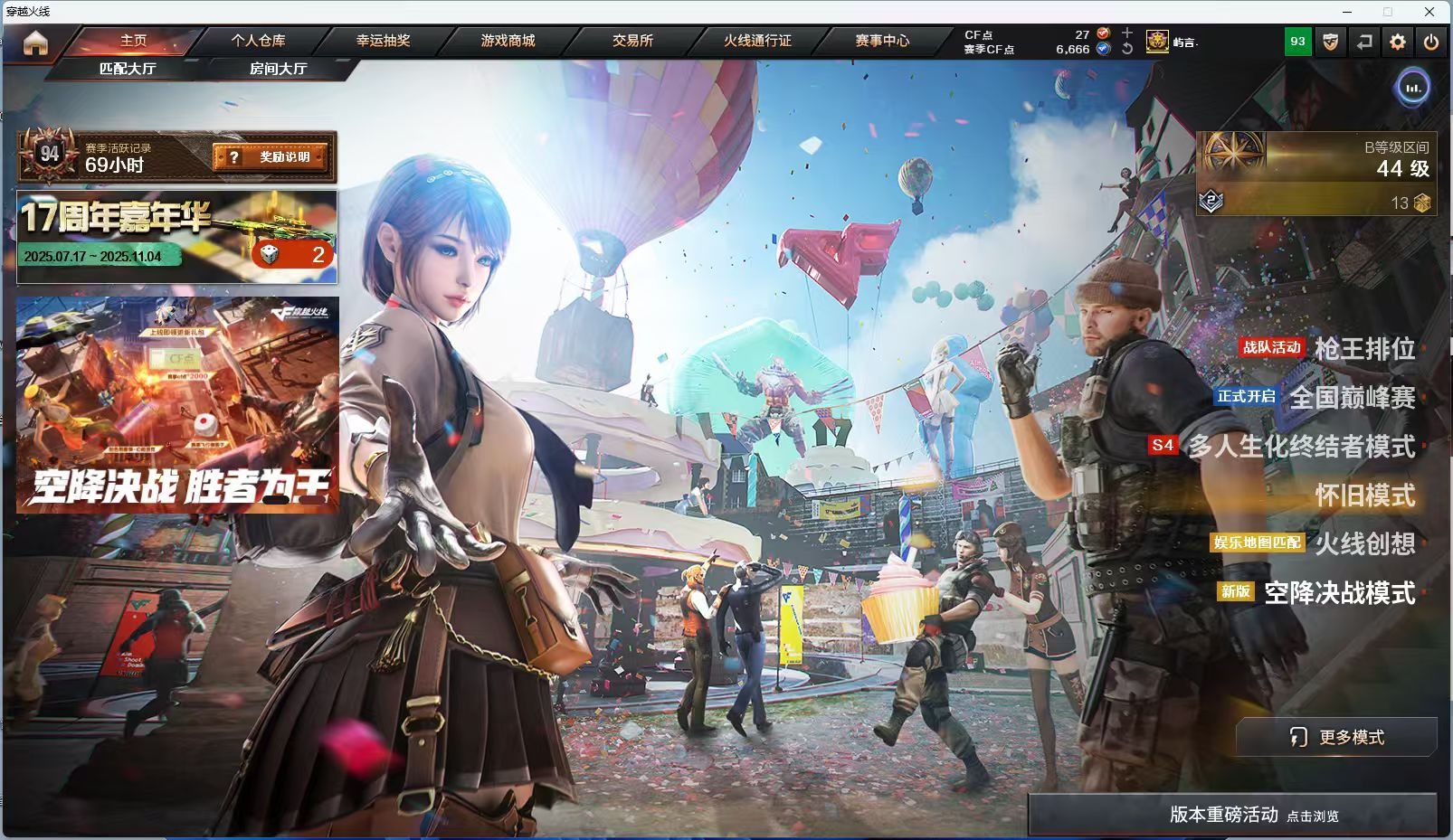
Task: Select the 枪王排位 game mode
Action: click(x=1364, y=348)
